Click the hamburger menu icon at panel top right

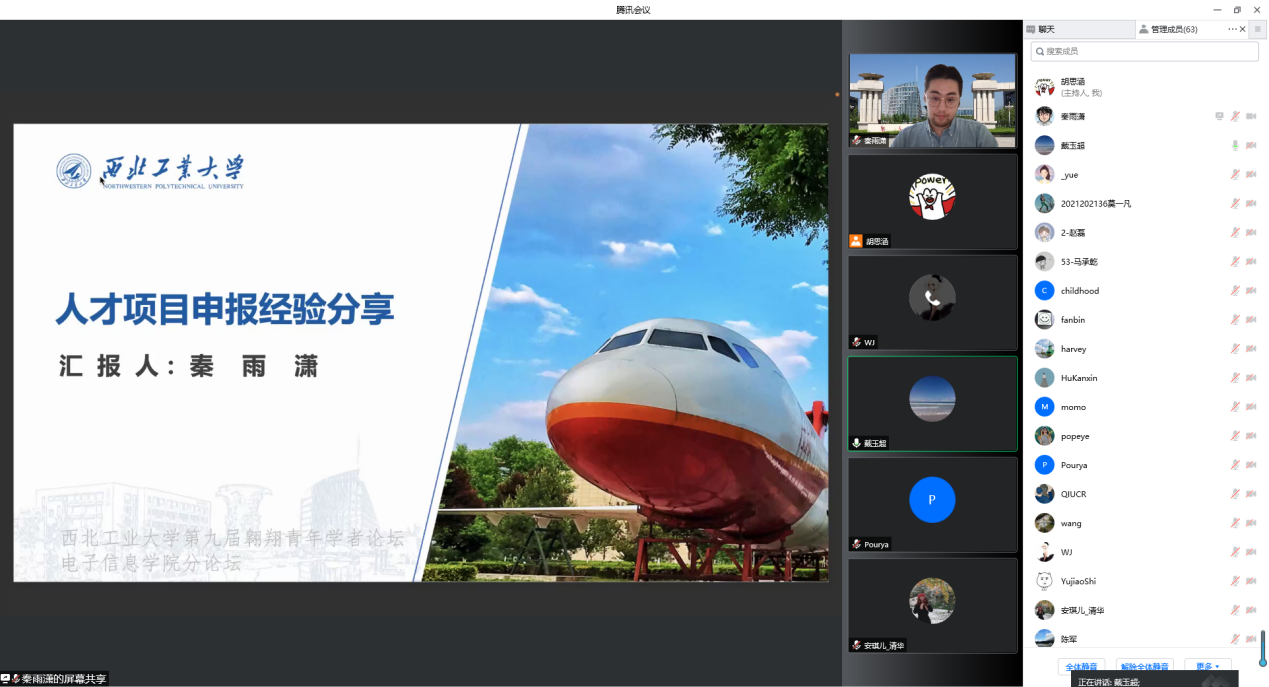click(x=1258, y=29)
